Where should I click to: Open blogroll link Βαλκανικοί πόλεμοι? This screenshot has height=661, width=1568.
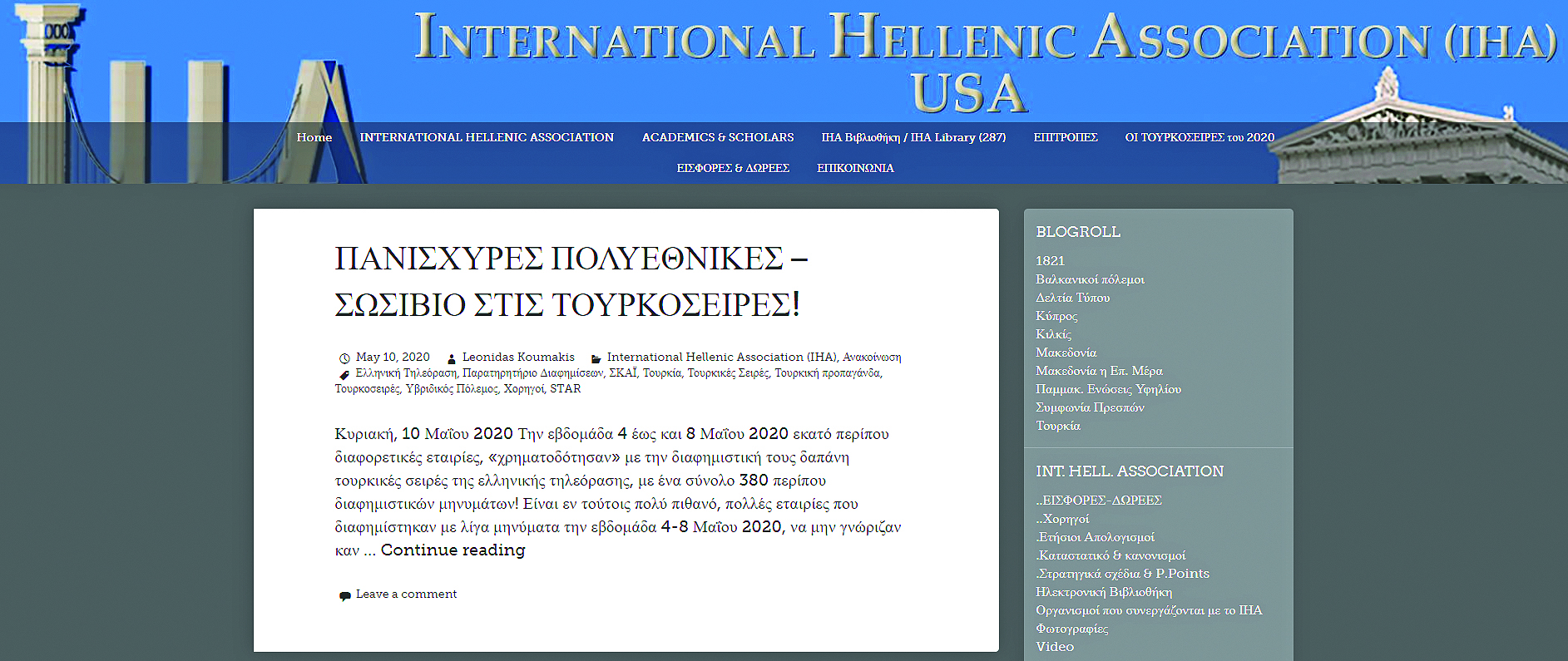point(1090,279)
